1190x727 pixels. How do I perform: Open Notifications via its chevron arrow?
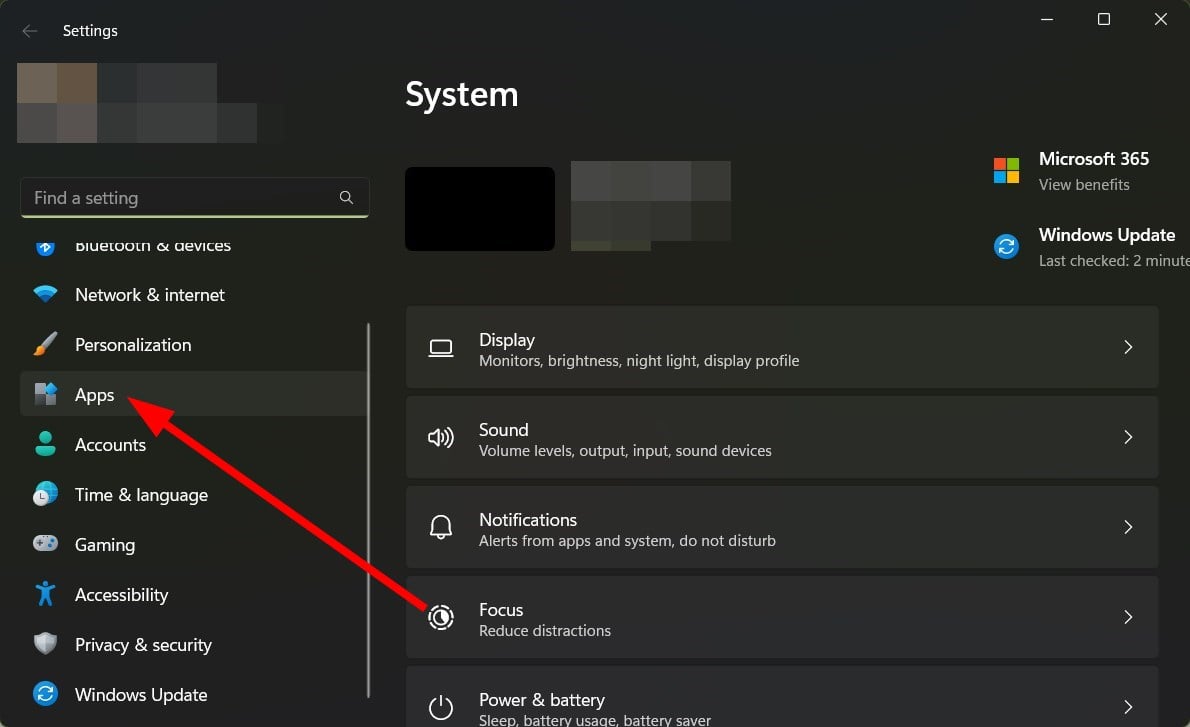[1129, 527]
